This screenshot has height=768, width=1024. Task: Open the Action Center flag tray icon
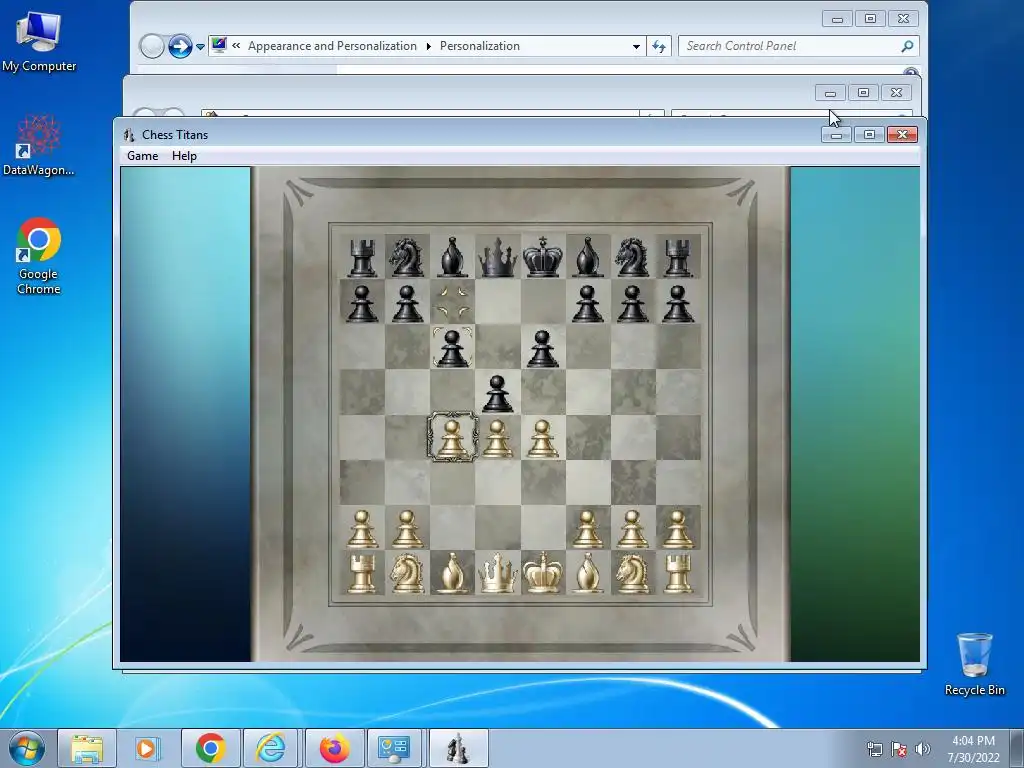click(899, 749)
